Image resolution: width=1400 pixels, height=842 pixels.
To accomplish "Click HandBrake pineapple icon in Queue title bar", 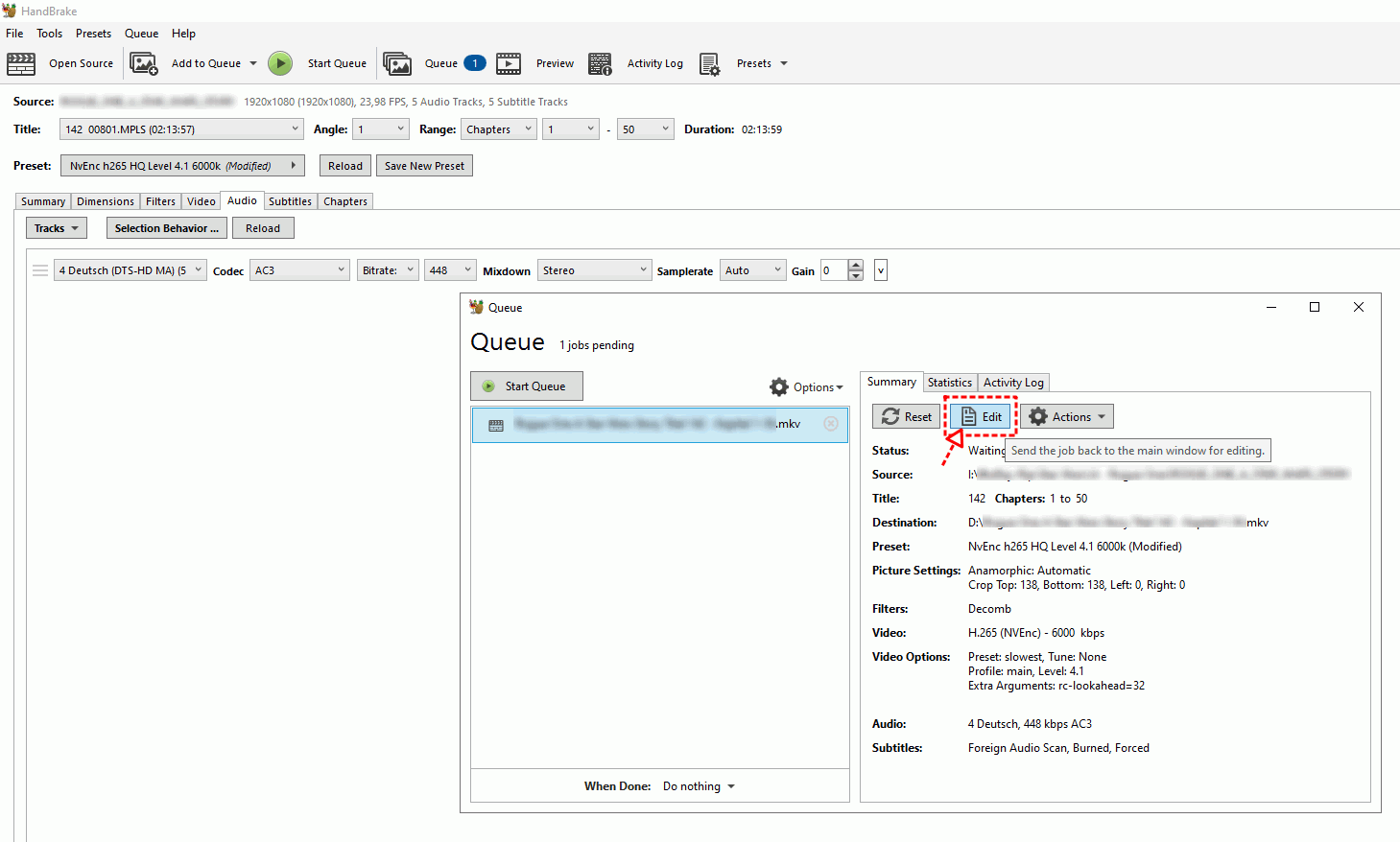I will coord(476,307).
